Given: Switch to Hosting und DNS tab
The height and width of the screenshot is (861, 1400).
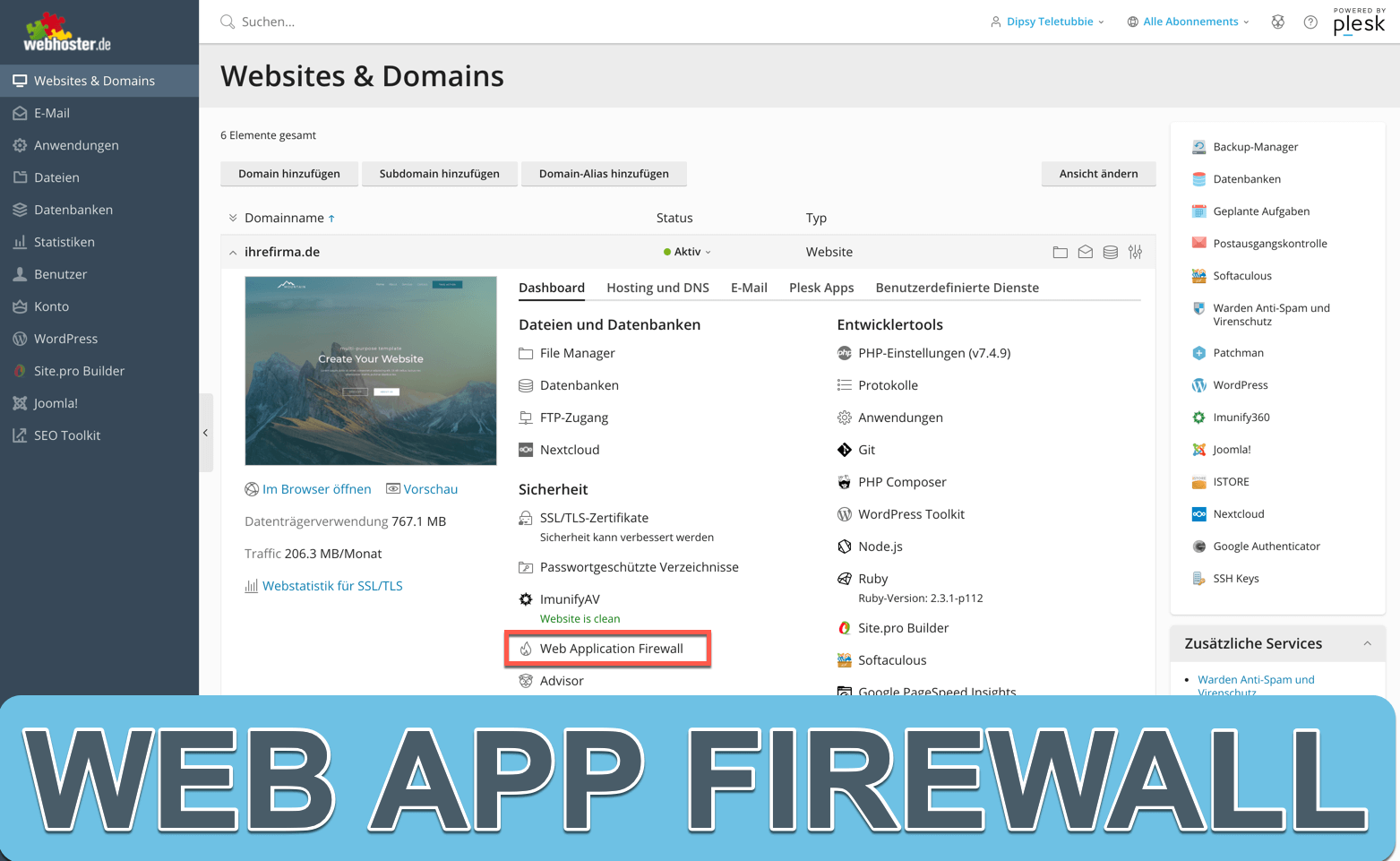Looking at the screenshot, I should [x=657, y=288].
